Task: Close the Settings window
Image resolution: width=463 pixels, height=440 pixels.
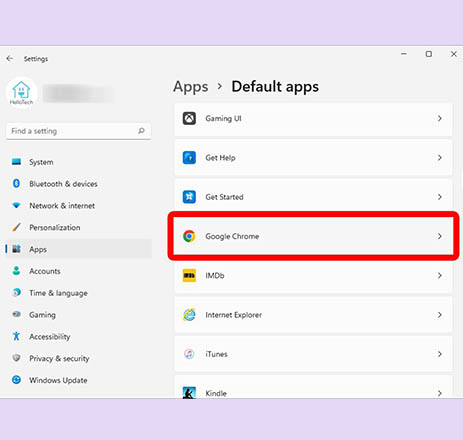Action: tap(454, 54)
